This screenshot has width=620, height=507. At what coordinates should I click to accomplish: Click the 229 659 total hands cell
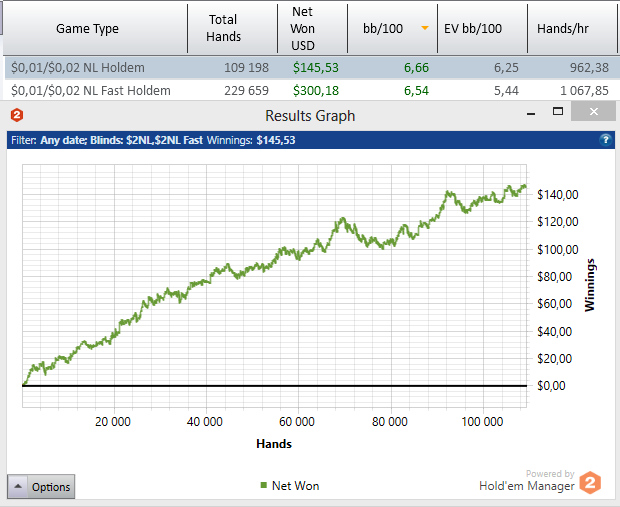coord(246,91)
